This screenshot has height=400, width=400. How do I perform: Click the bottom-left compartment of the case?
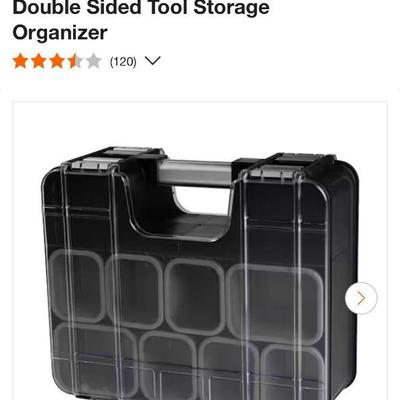[x=96, y=361]
